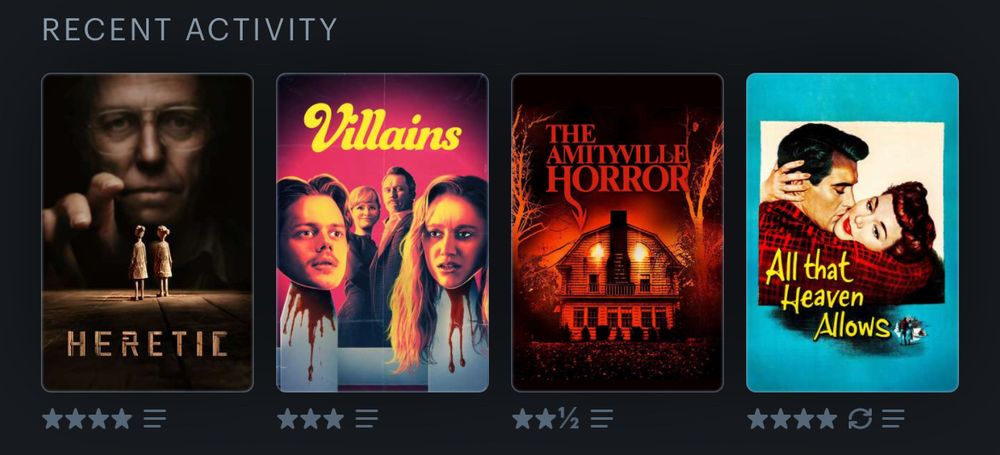Screen dimensions: 1000x455
Task: Open the review icon under Amityville Horror
Action: [x=601, y=419]
